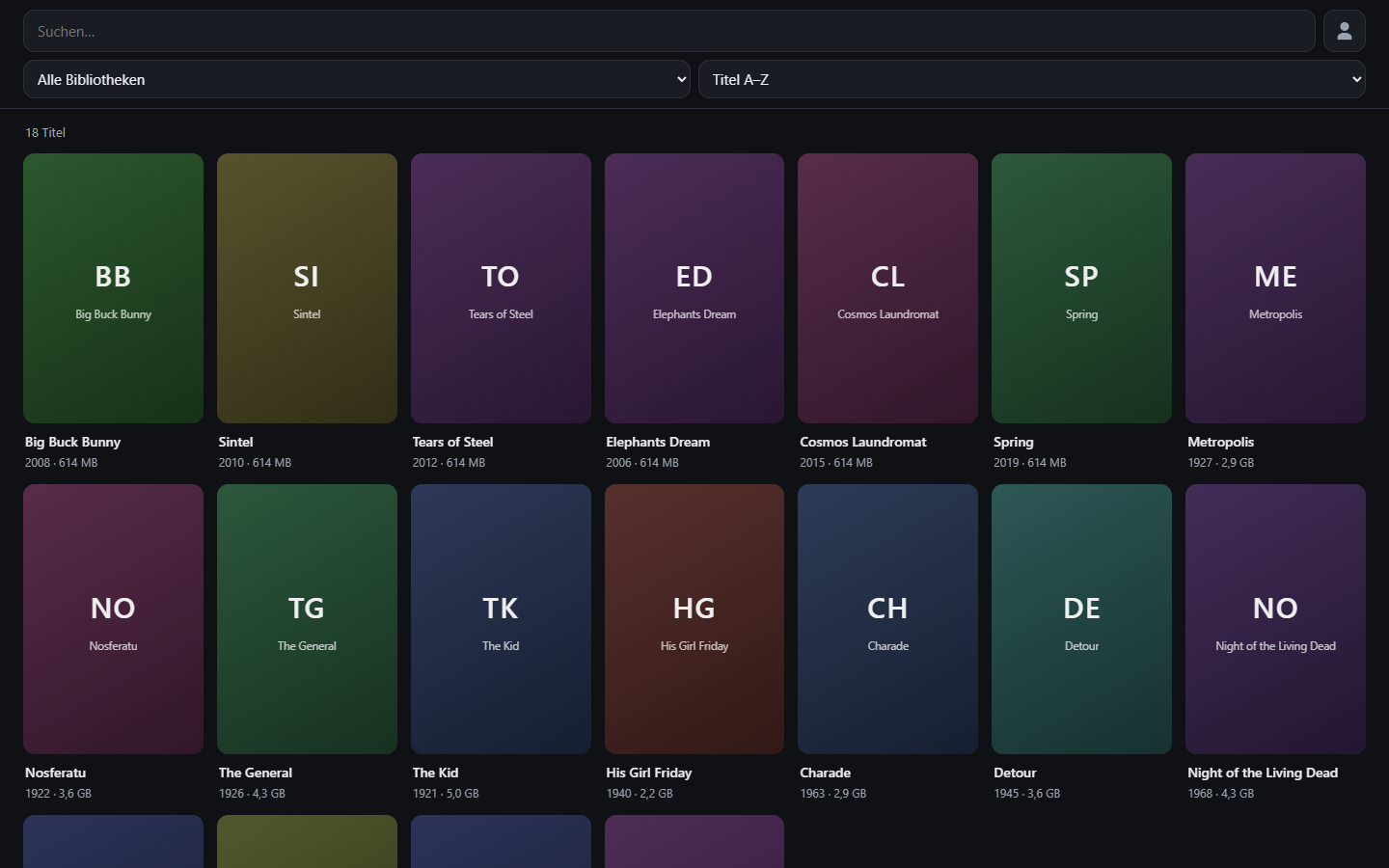The height and width of the screenshot is (868, 1389).
Task: Open the DE Detour poster card
Action: [1081, 619]
